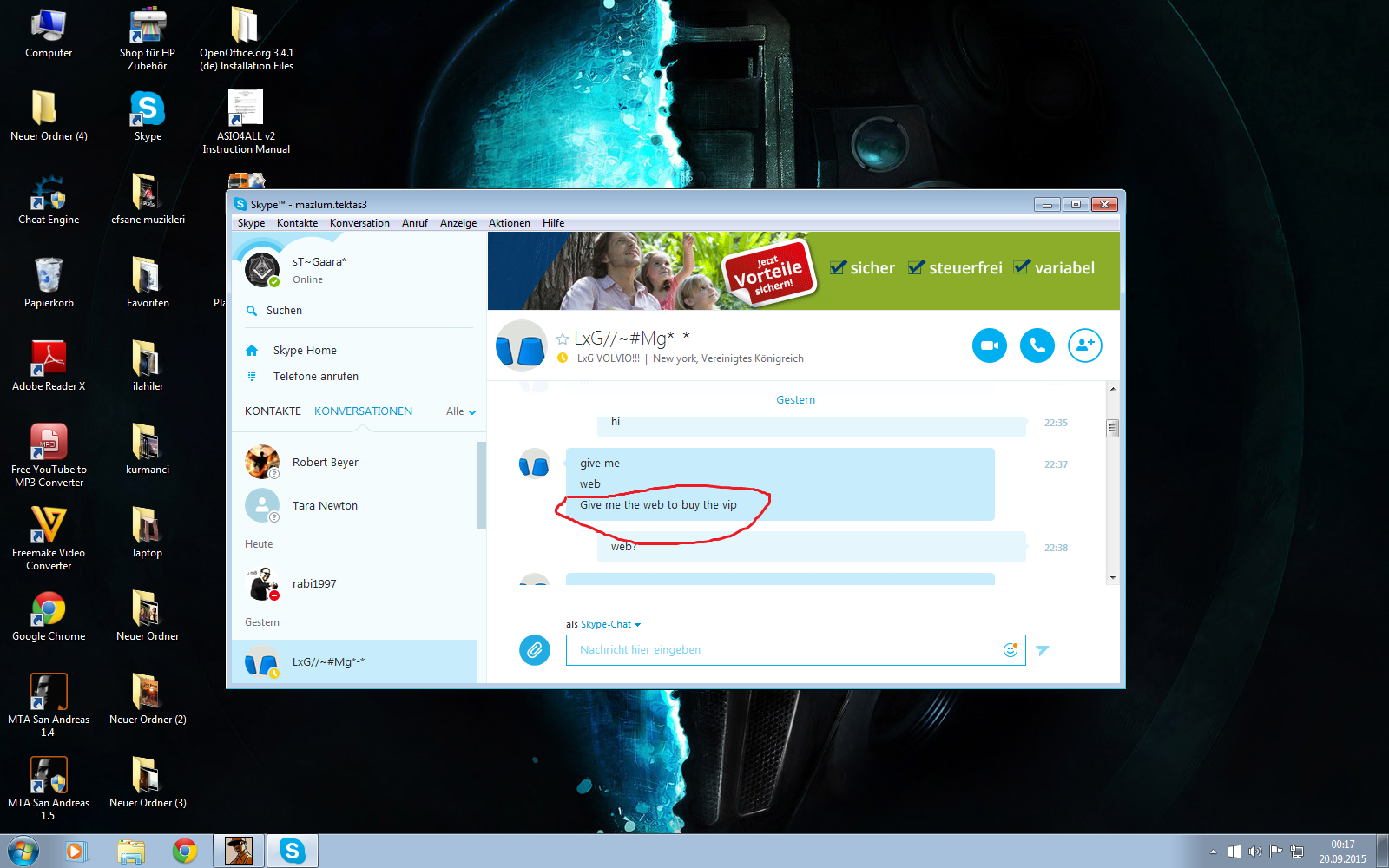Click Skype taskbar button

click(x=293, y=852)
